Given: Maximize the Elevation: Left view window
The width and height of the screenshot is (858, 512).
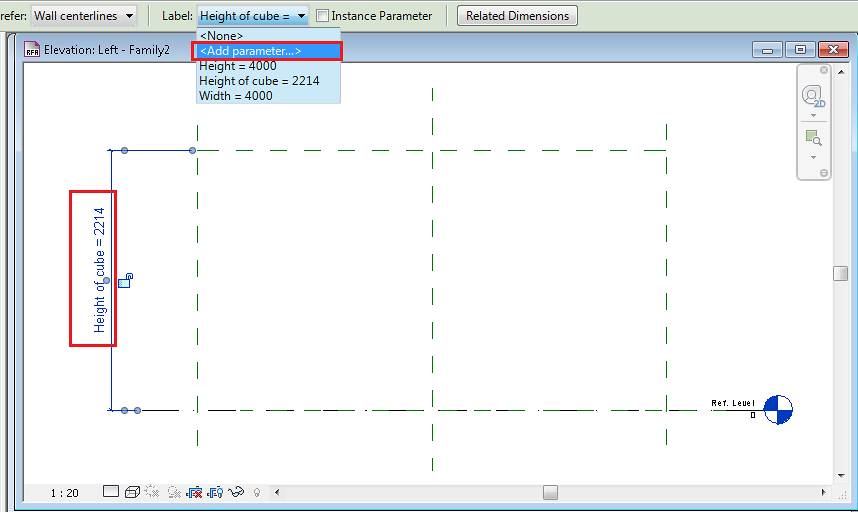Looking at the screenshot, I should [x=800, y=50].
